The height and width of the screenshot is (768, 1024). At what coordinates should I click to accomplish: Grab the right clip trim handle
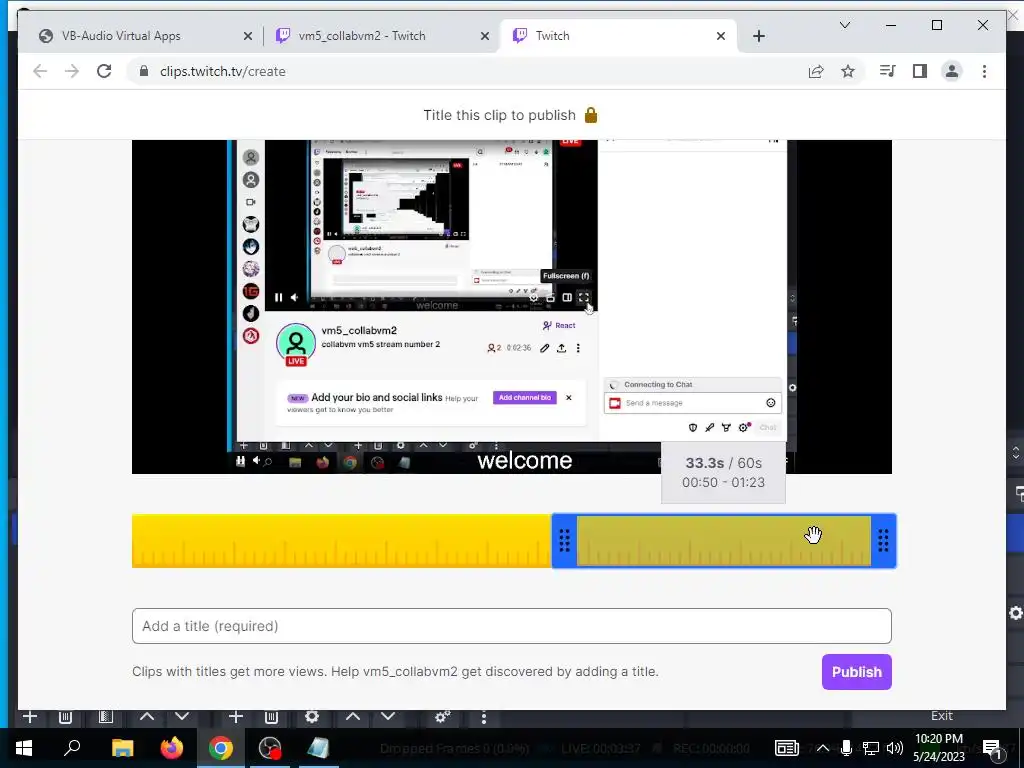[883, 541]
